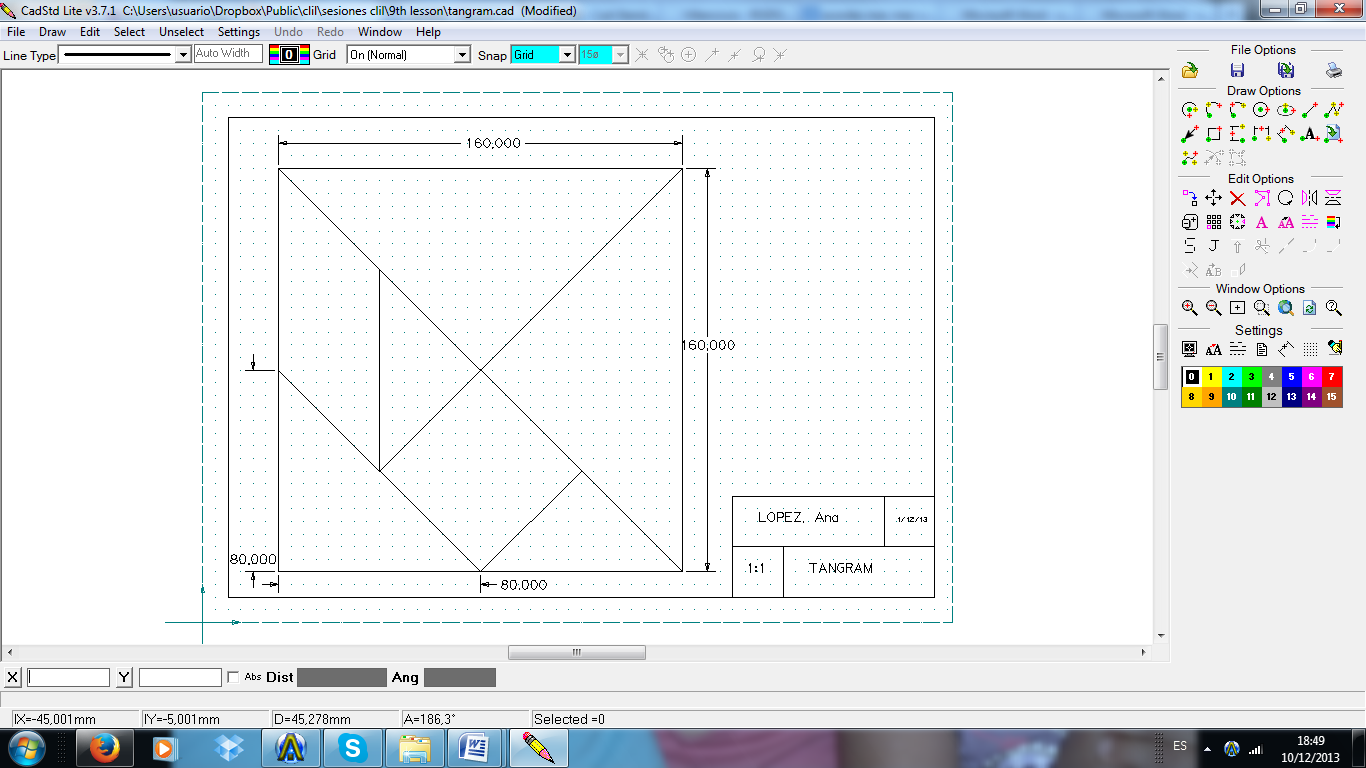The height and width of the screenshot is (768, 1366).
Task: Pick red color swatch number 7
Action: point(1331,377)
